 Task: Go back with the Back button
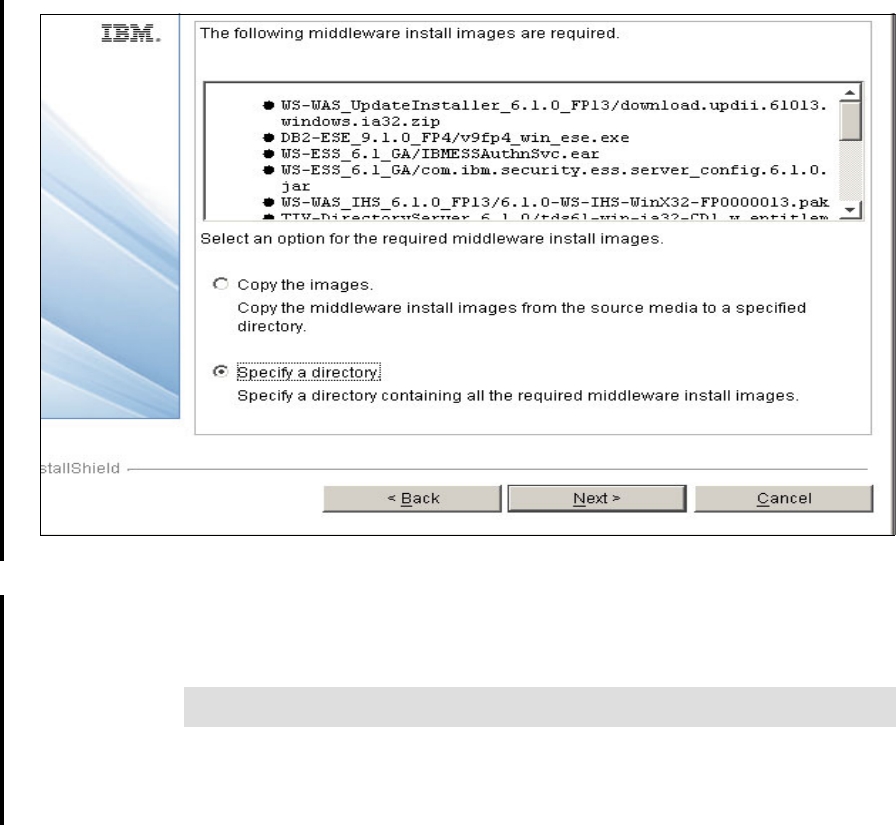(412, 498)
